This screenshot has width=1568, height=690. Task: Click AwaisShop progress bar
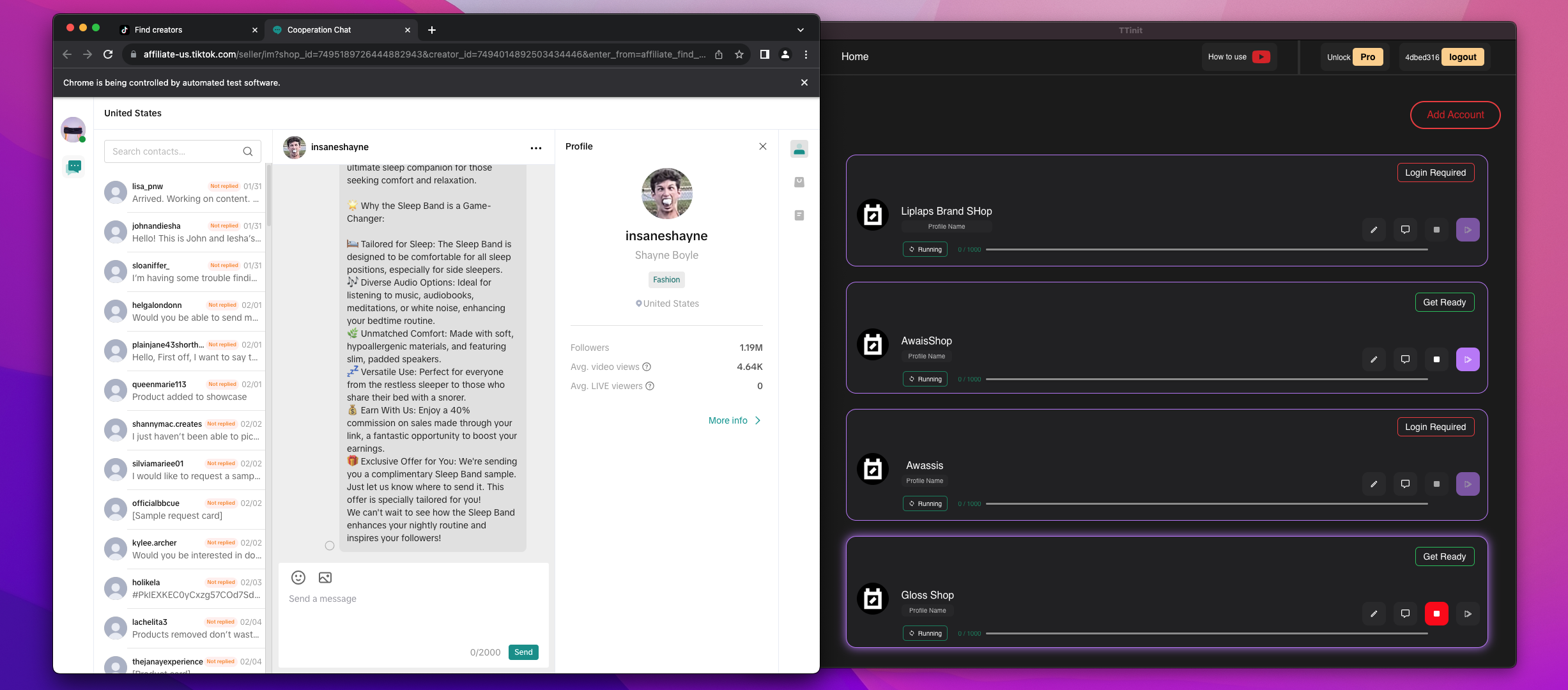point(1206,379)
